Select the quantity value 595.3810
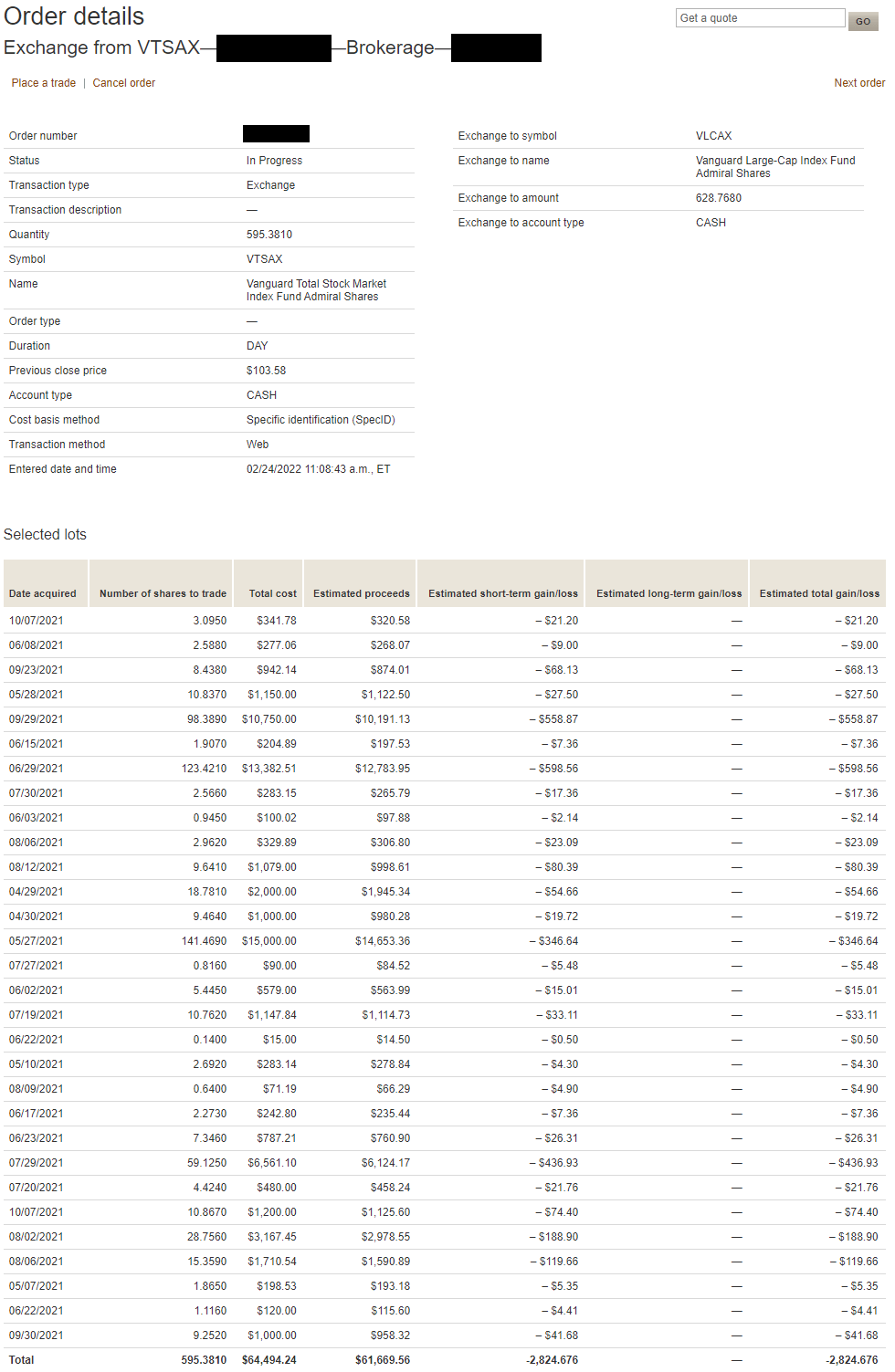The width and height of the screenshot is (895, 1372). tap(269, 235)
